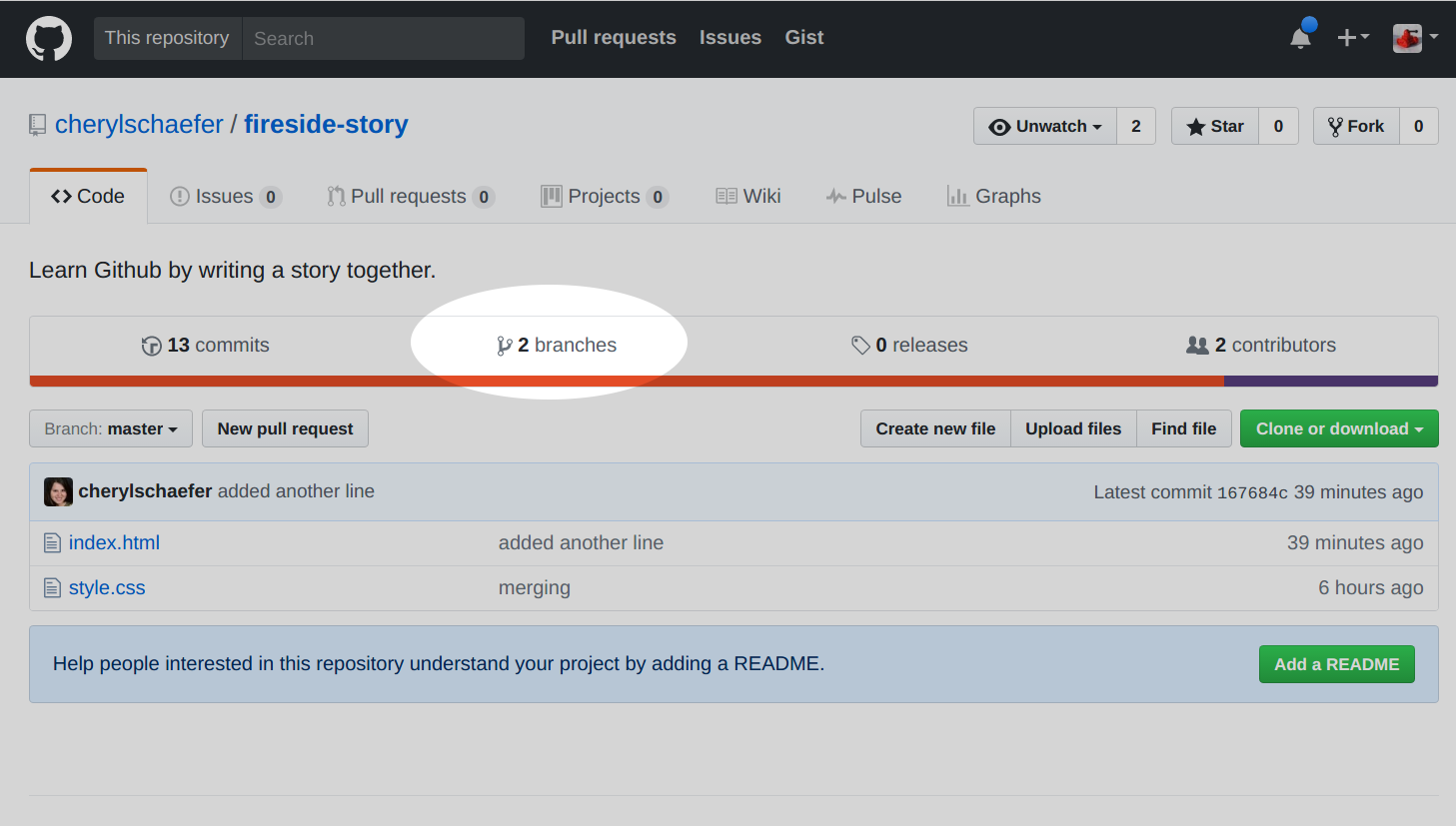Star the repository
The width and height of the screenshot is (1456, 826).
tap(1215, 126)
